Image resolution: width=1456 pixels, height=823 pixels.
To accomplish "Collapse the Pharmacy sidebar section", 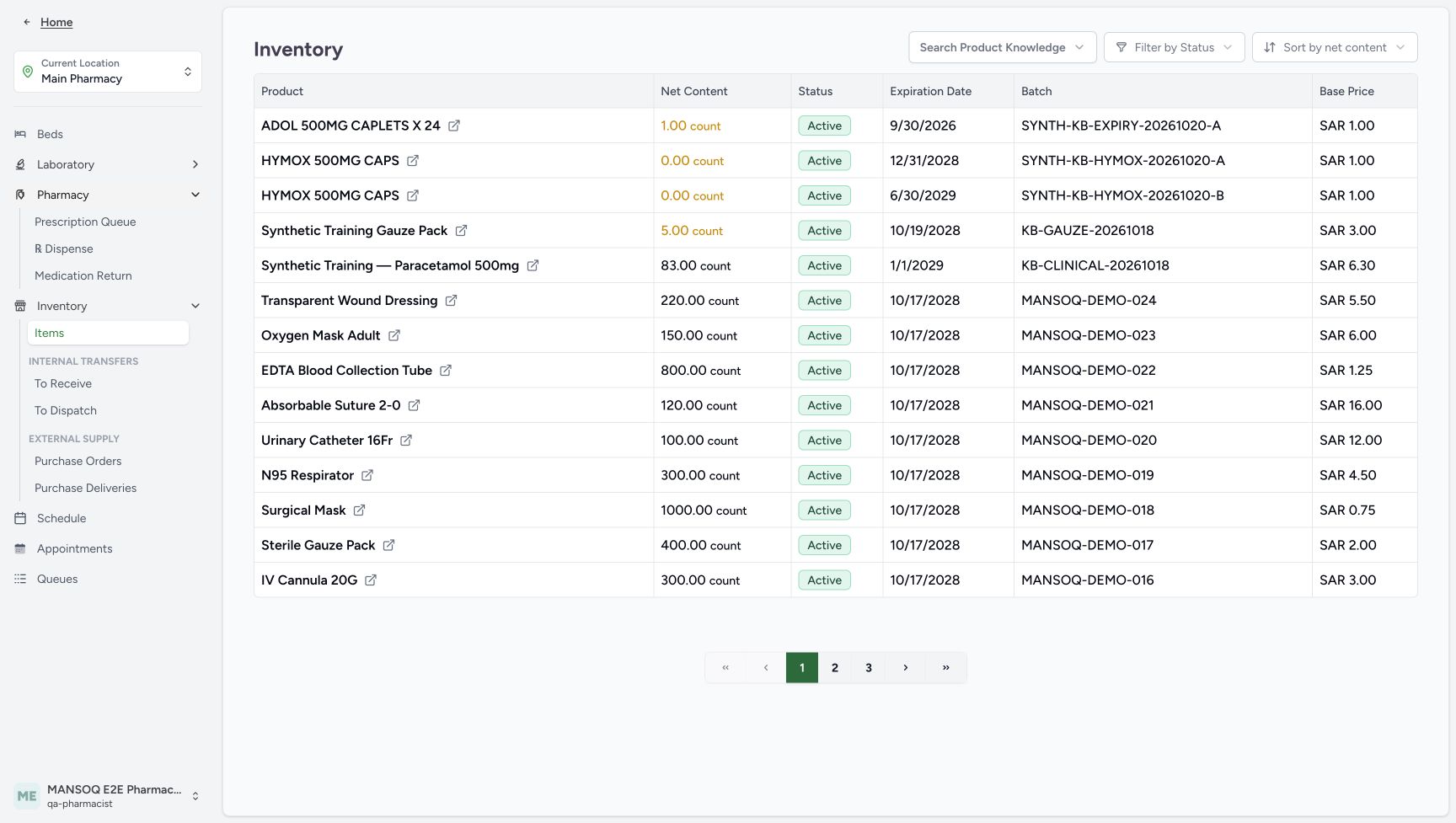I will [x=108, y=195].
